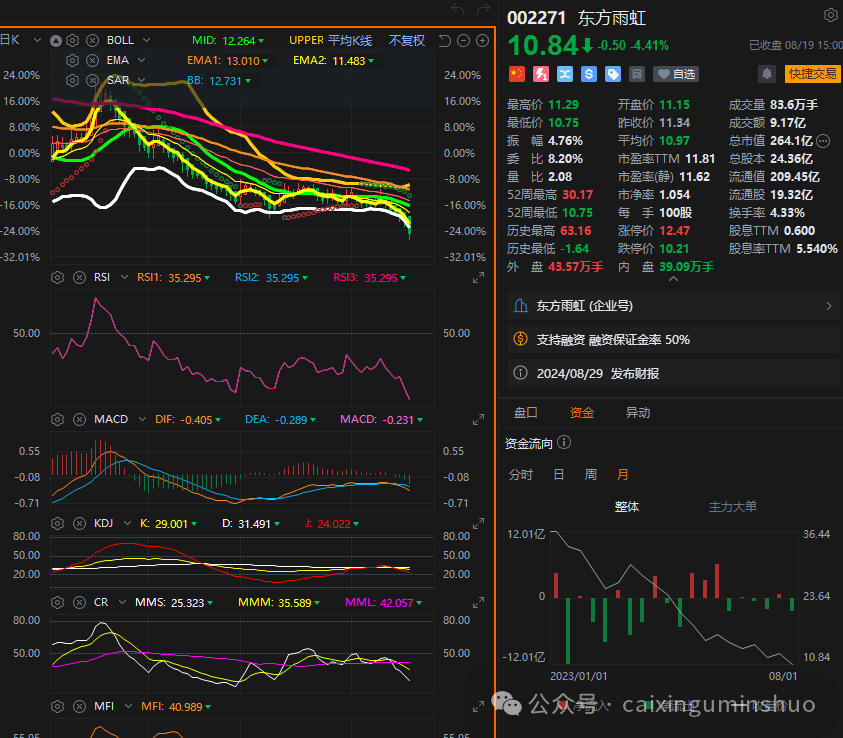Click the 快捷交易 button
This screenshot has height=738, width=843.
pyautogui.click(x=812, y=74)
